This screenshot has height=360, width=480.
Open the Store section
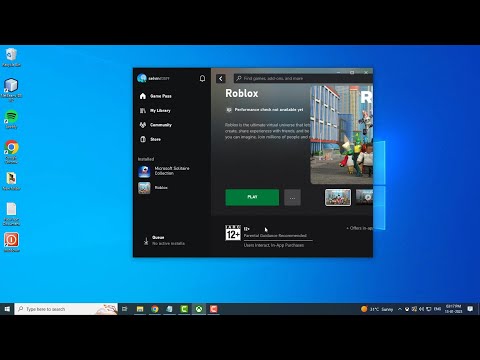tap(150, 139)
